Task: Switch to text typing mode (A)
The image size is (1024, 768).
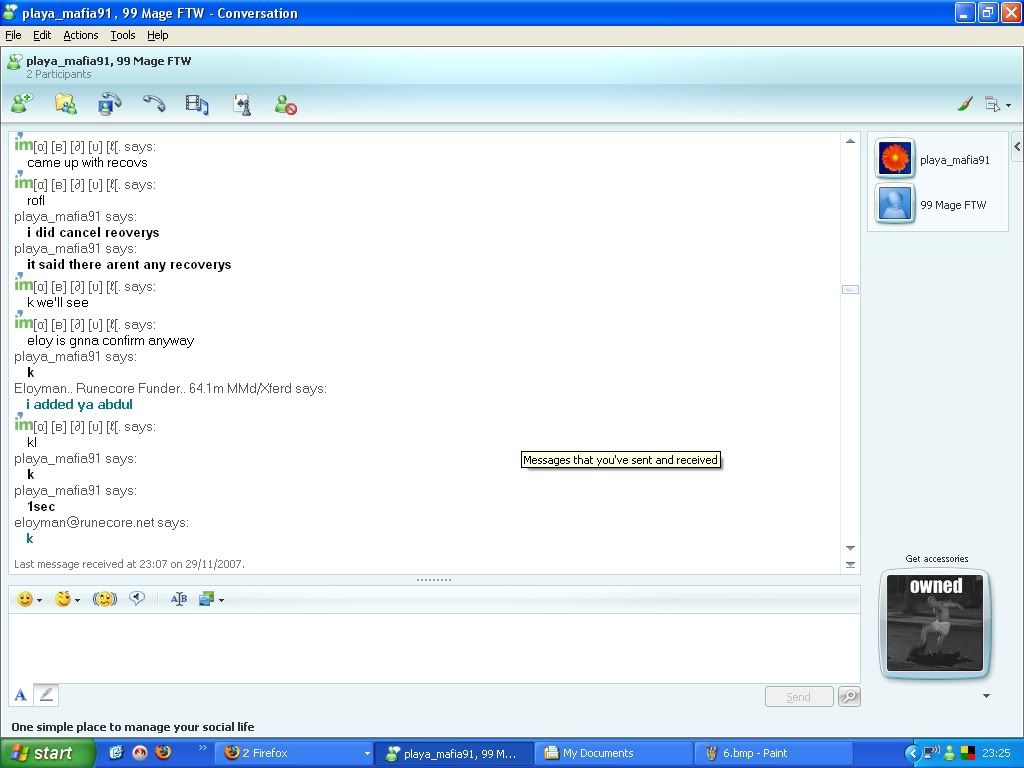Action: click(20, 695)
